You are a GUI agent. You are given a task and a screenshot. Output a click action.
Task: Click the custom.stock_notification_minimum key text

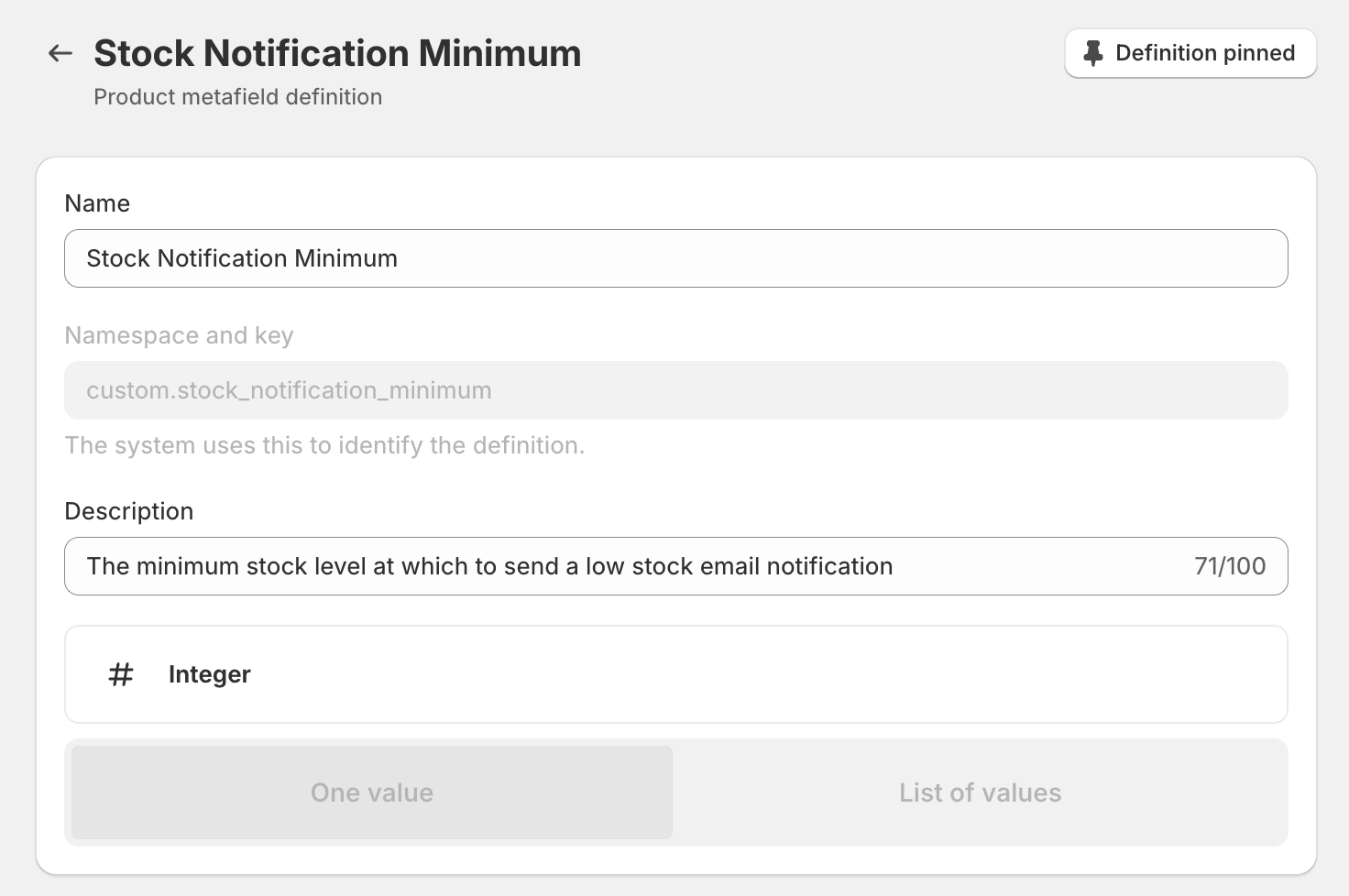(x=289, y=390)
